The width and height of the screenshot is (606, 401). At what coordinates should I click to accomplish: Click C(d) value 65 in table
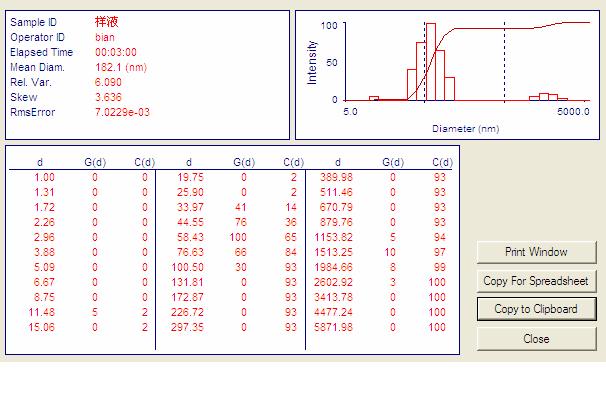(x=291, y=237)
